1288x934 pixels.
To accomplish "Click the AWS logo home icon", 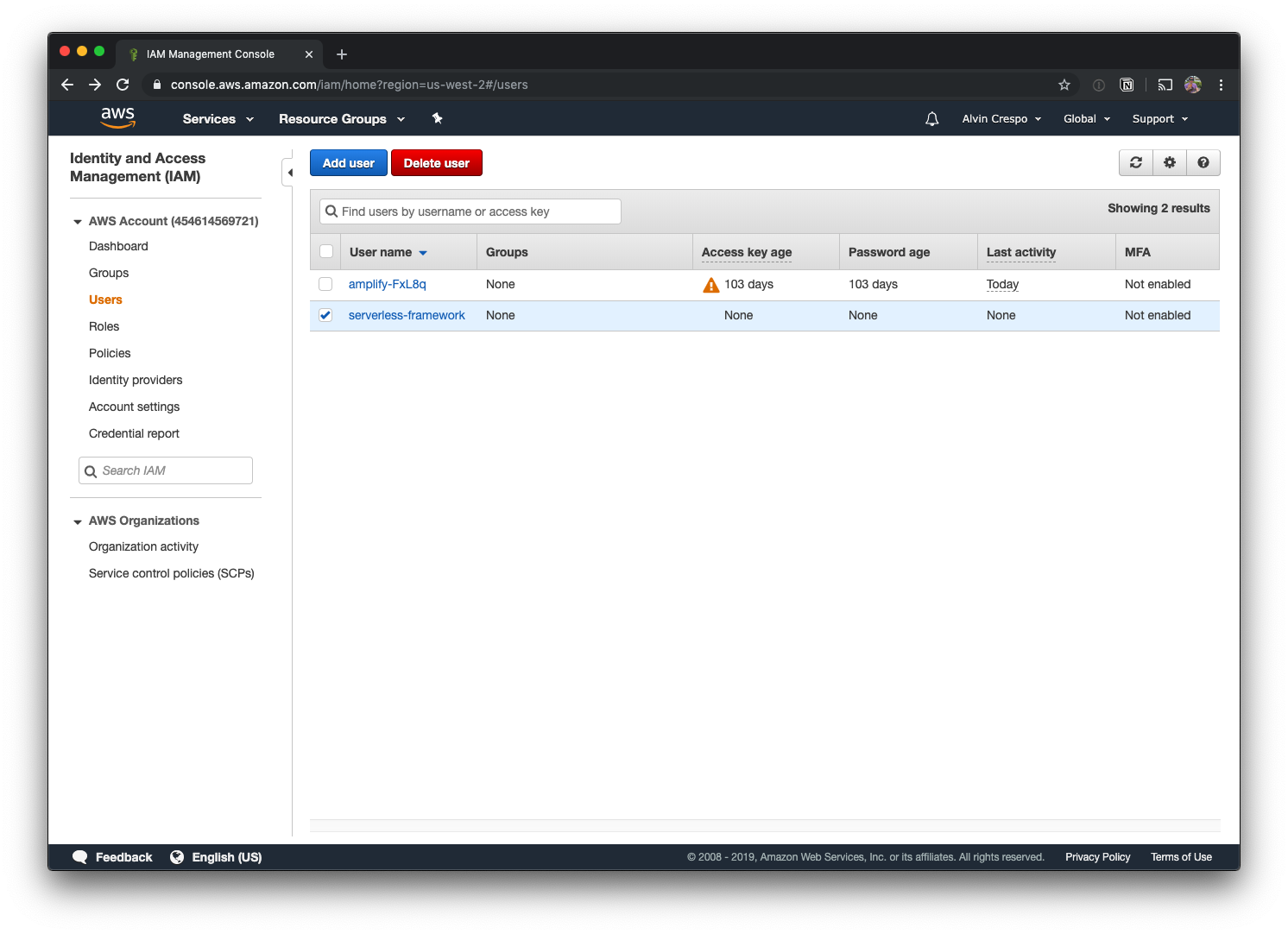I will click(x=118, y=117).
